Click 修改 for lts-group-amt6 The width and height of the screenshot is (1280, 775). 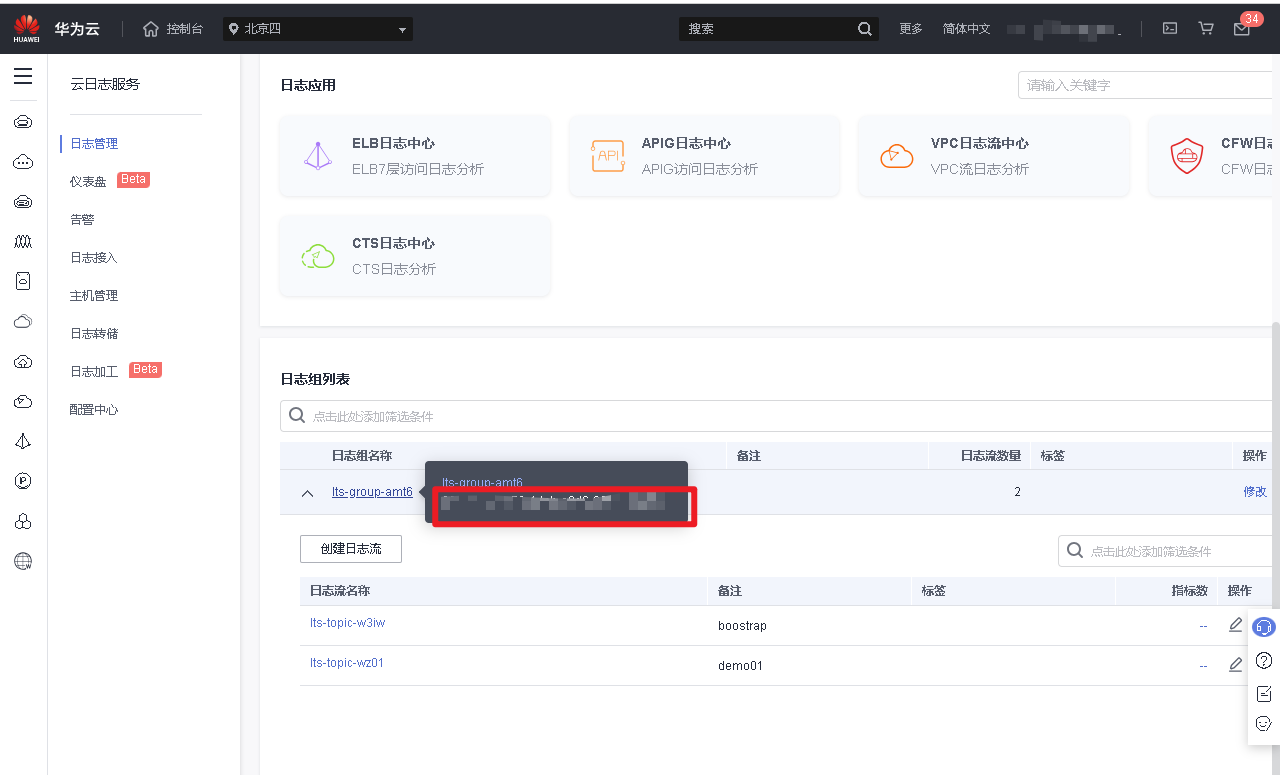(1254, 492)
